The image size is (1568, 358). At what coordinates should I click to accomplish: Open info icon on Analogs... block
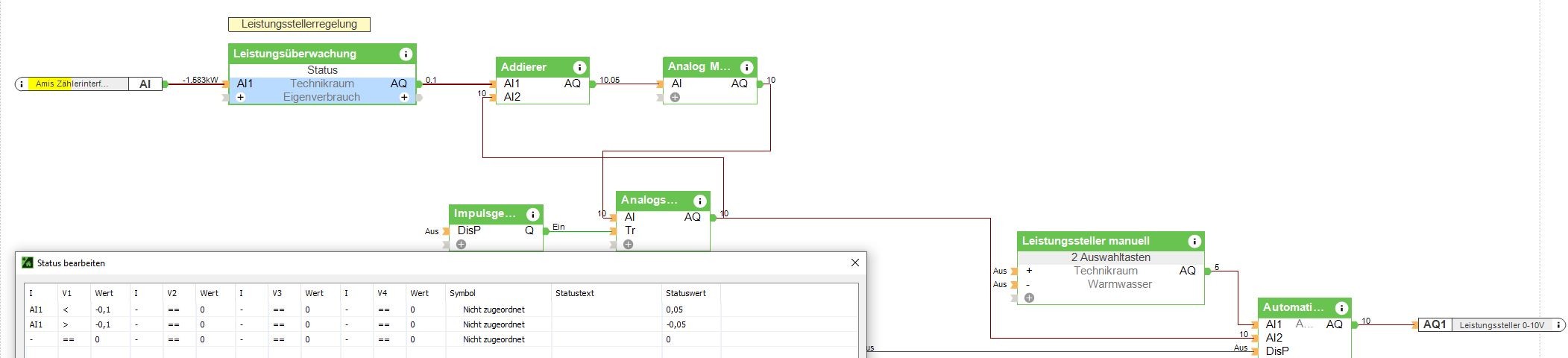click(699, 201)
